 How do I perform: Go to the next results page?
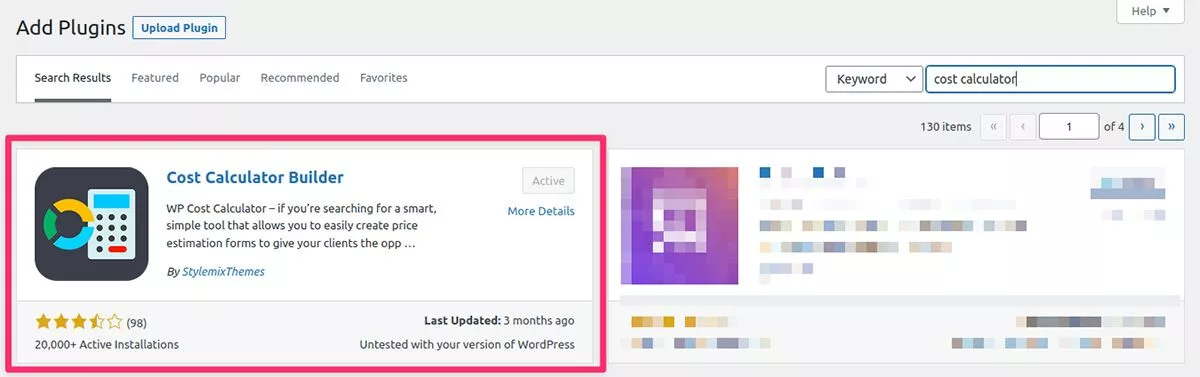1143,127
